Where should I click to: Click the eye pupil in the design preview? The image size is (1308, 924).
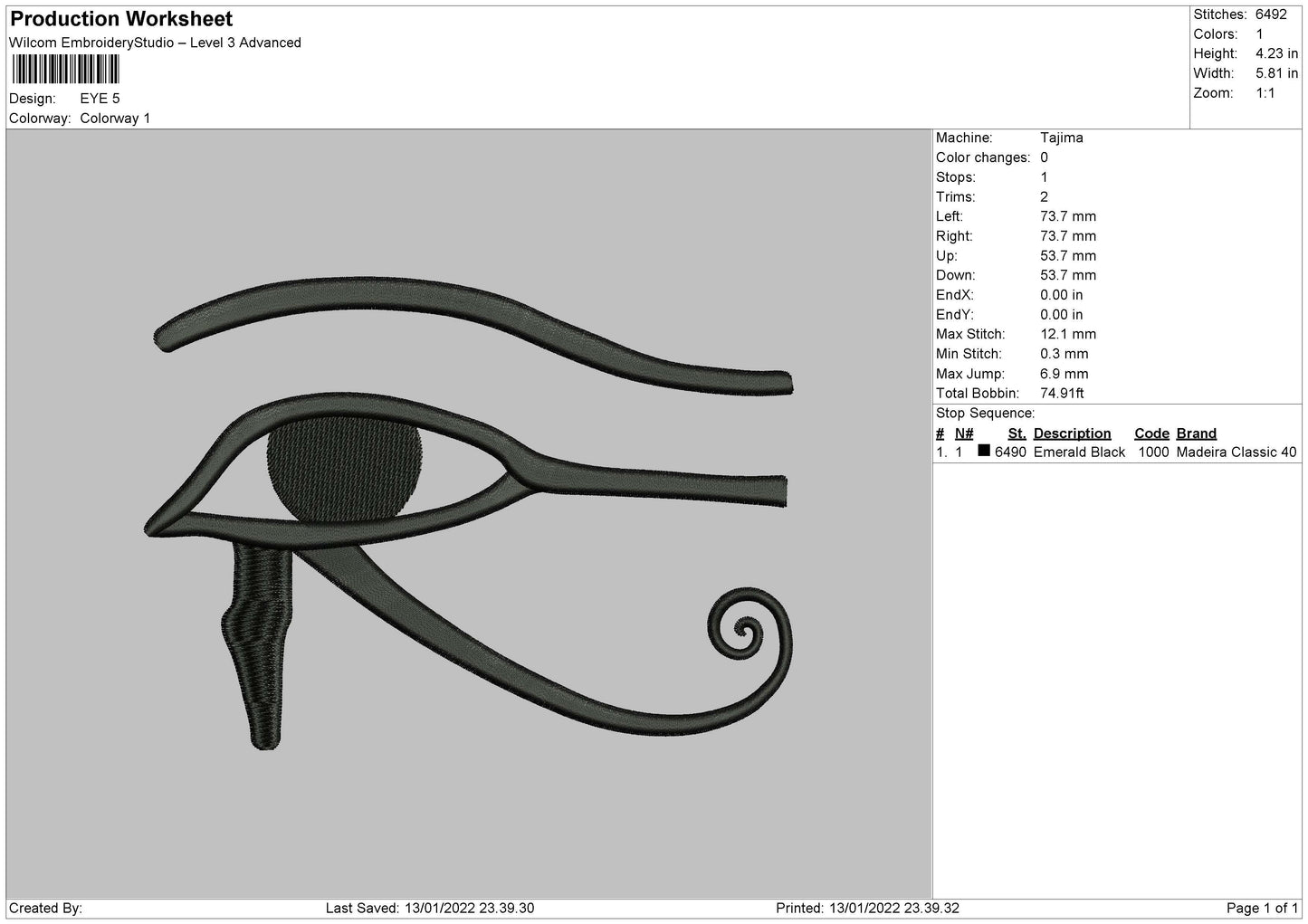(344, 469)
